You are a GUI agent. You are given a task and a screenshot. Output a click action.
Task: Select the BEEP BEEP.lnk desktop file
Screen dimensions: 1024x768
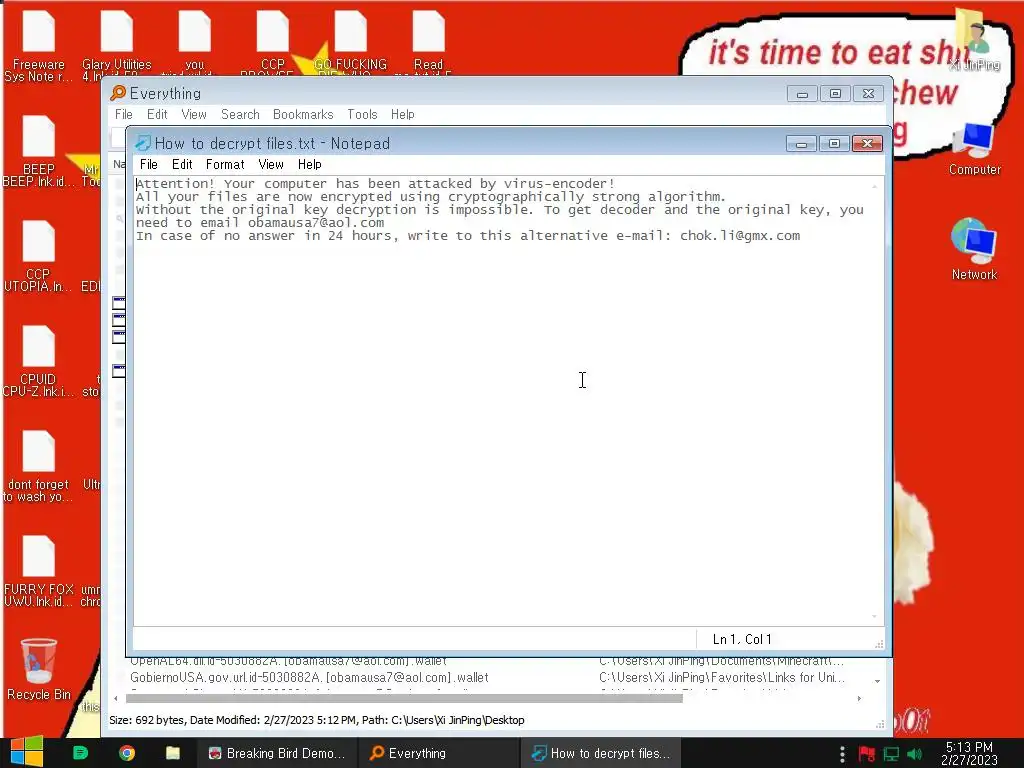(x=39, y=151)
